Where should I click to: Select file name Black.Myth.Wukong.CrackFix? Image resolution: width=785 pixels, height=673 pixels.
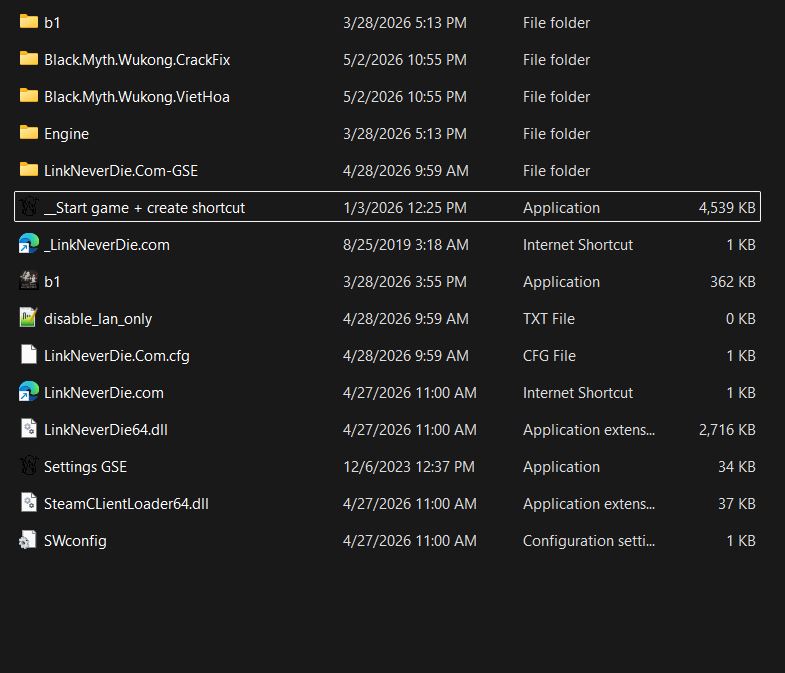(137, 60)
